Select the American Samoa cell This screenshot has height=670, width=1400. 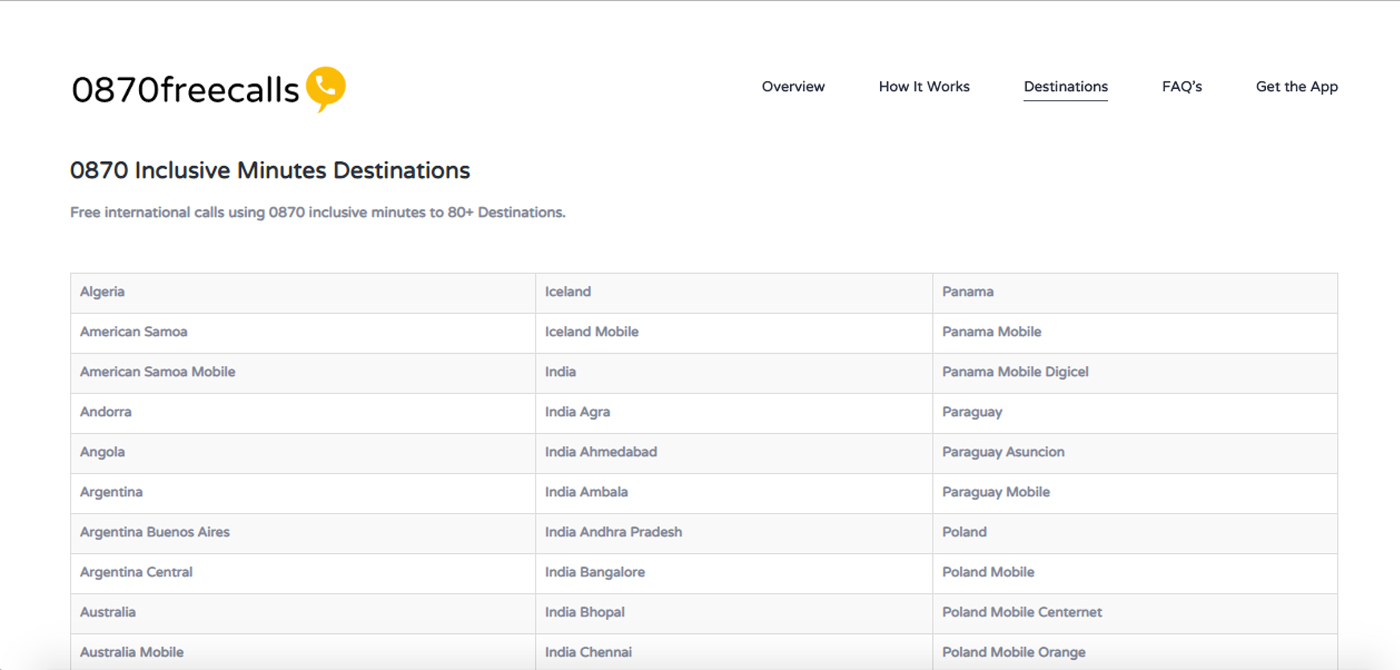[303, 332]
